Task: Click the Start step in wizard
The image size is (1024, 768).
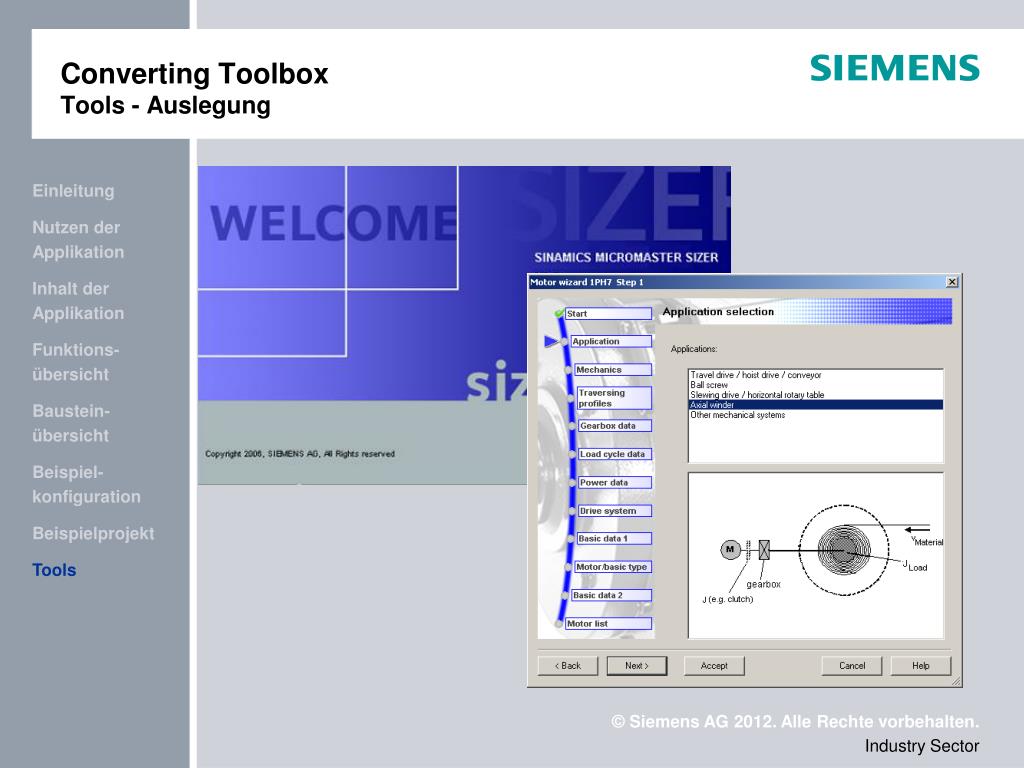Action: (608, 313)
